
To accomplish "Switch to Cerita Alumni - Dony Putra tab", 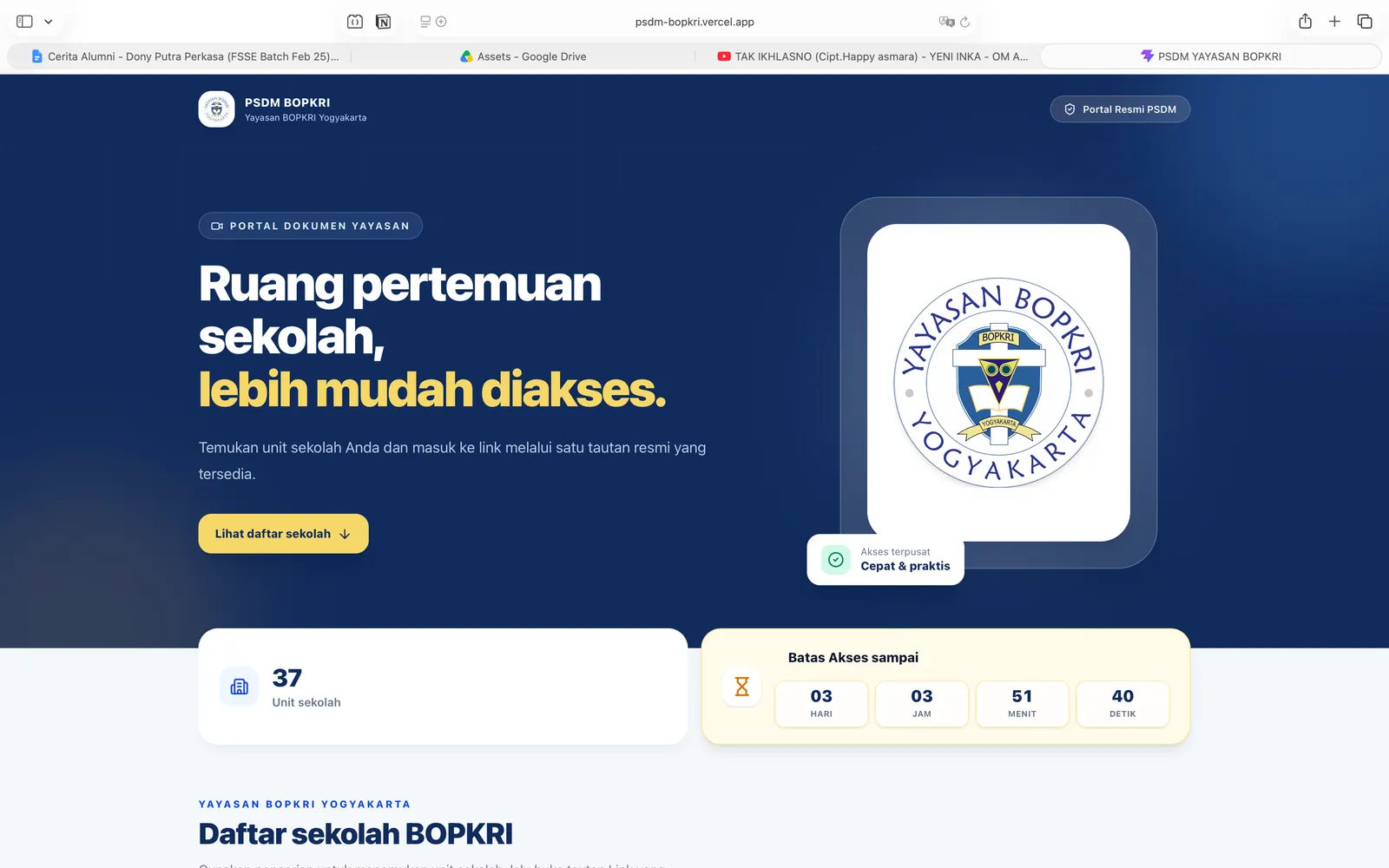I will point(185,56).
